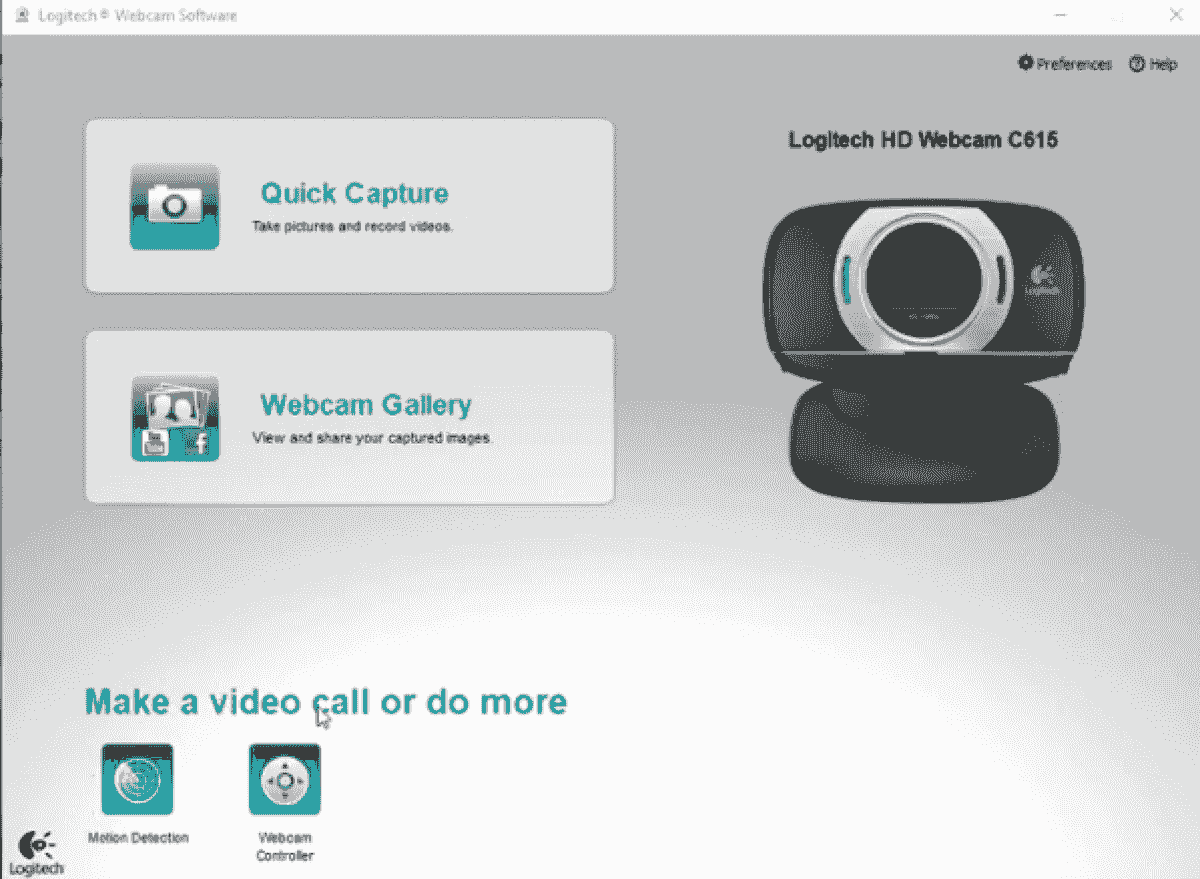This screenshot has width=1200, height=879.
Task: Click the Logitech logo in bottom corner
Action: click(x=37, y=852)
